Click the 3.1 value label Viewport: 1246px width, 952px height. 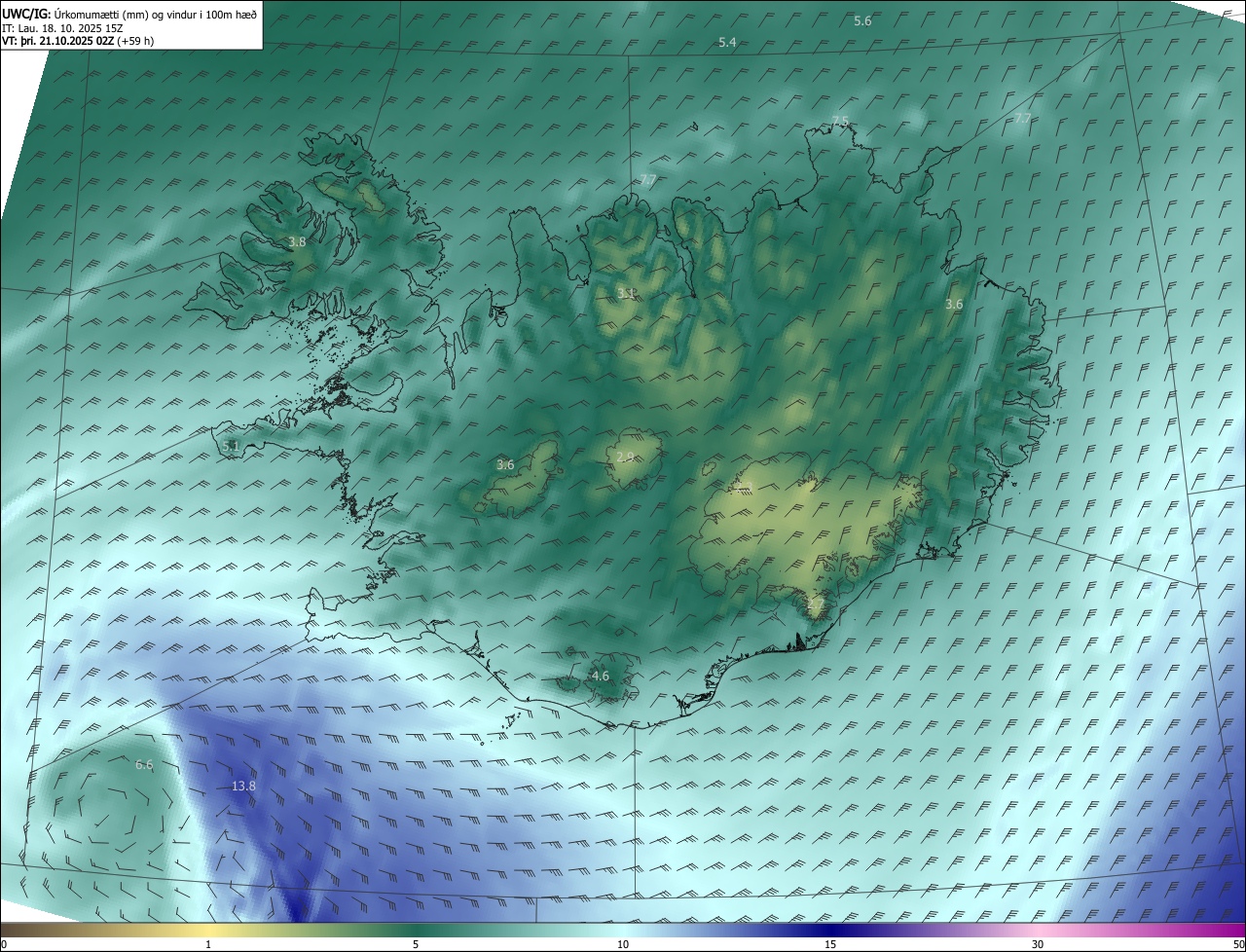[626, 293]
